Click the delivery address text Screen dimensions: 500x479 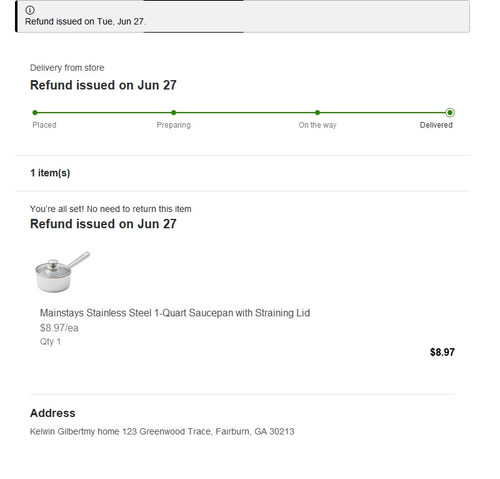(x=162, y=432)
